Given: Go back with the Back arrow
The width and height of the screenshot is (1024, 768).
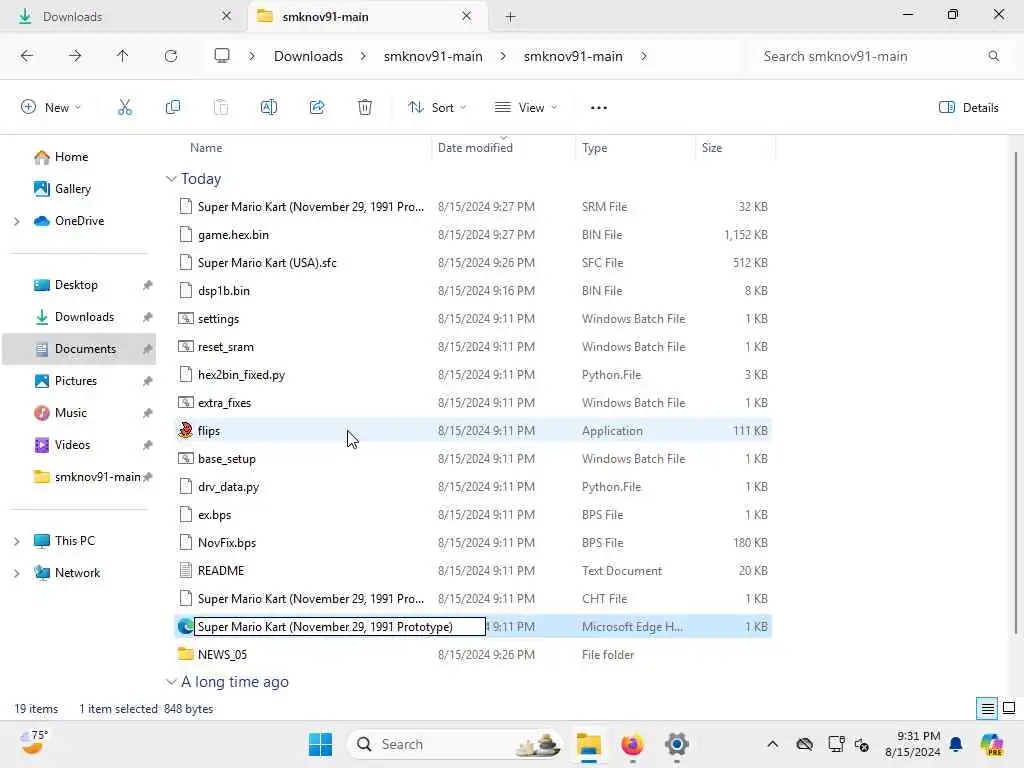Looking at the screenshot, I should [x=27, y=56].
